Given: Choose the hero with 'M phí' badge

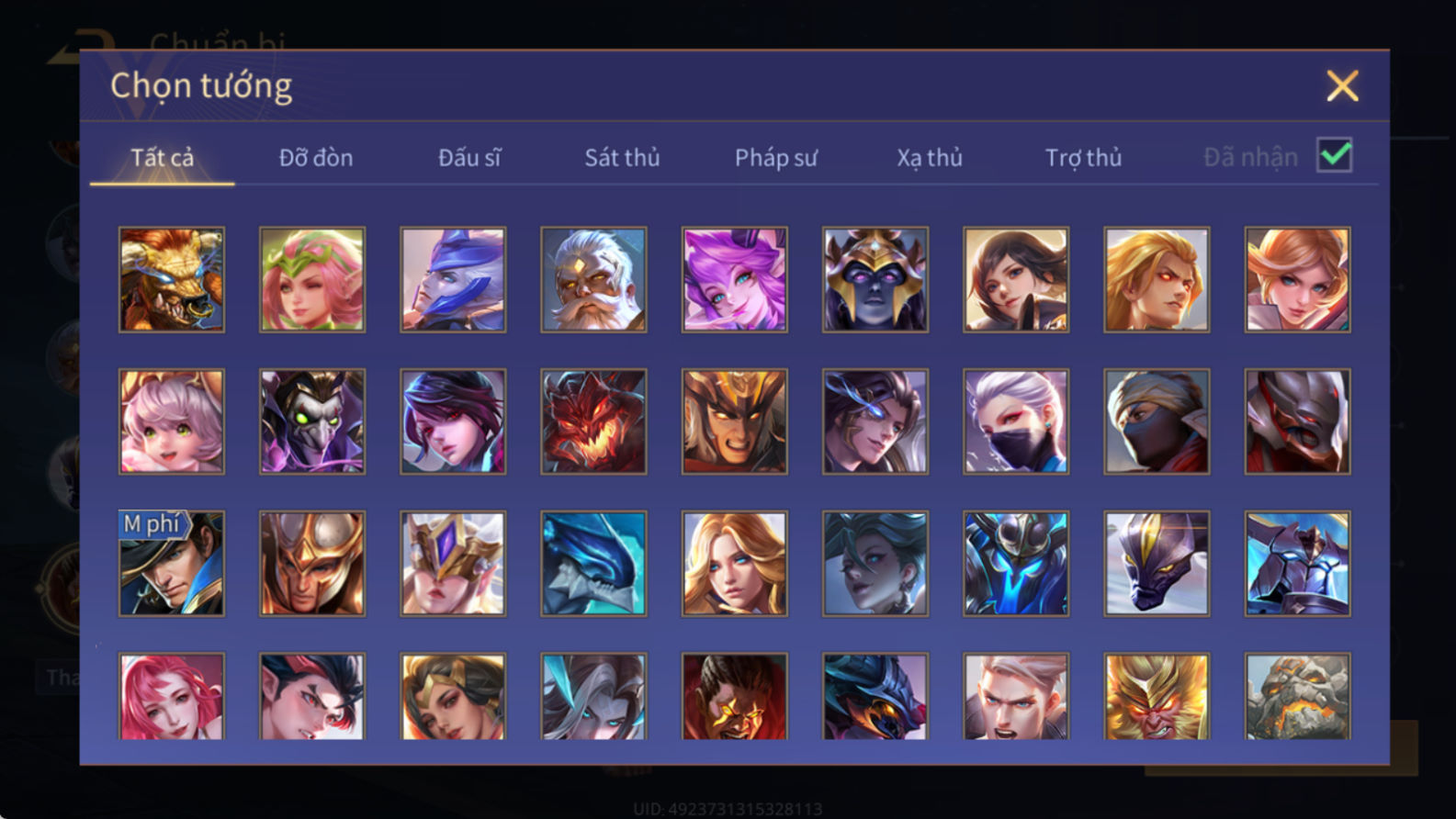Looking at the screenshot, I should click(x=172, y=564).
